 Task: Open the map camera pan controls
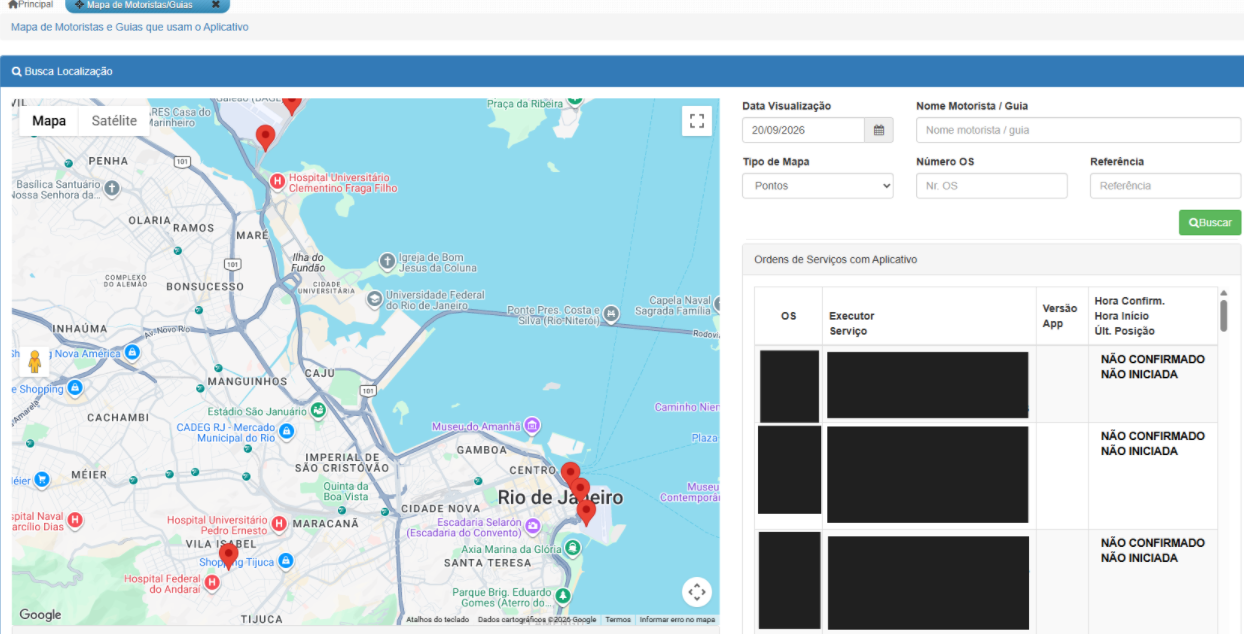[697, 591]
